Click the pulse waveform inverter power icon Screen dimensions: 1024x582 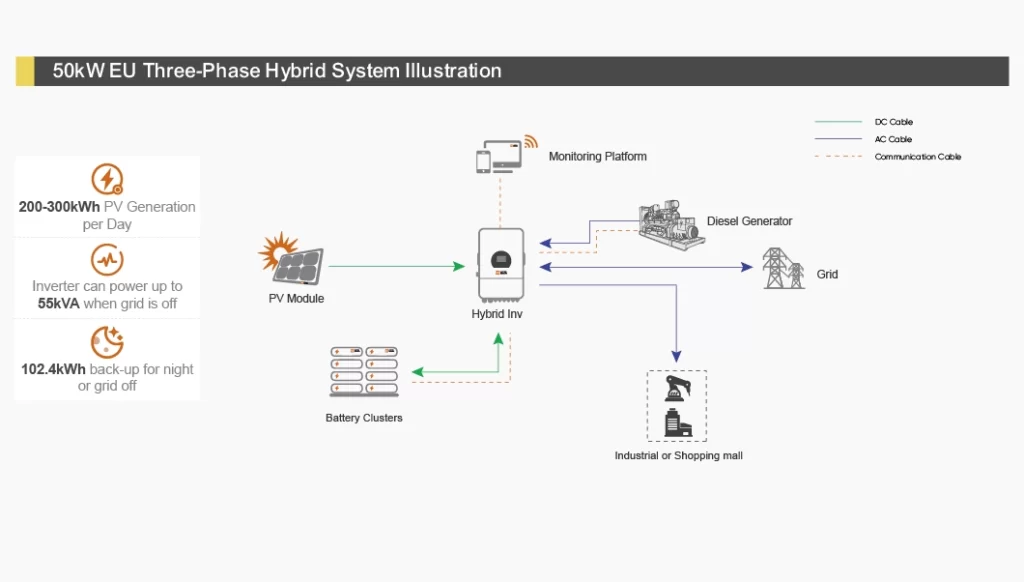(x=107, y=260)
